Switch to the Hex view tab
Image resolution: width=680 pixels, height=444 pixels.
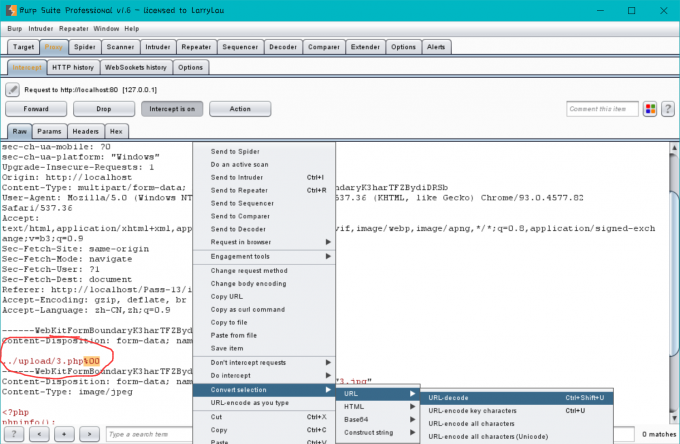(116, 131)
